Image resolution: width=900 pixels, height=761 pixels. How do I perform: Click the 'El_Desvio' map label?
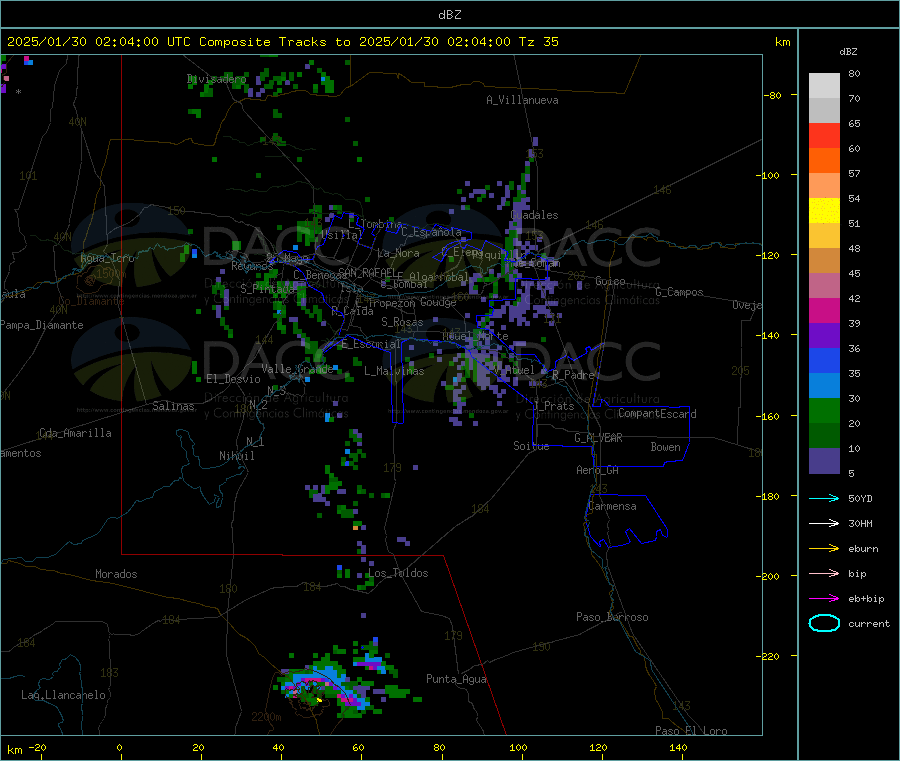234,379
